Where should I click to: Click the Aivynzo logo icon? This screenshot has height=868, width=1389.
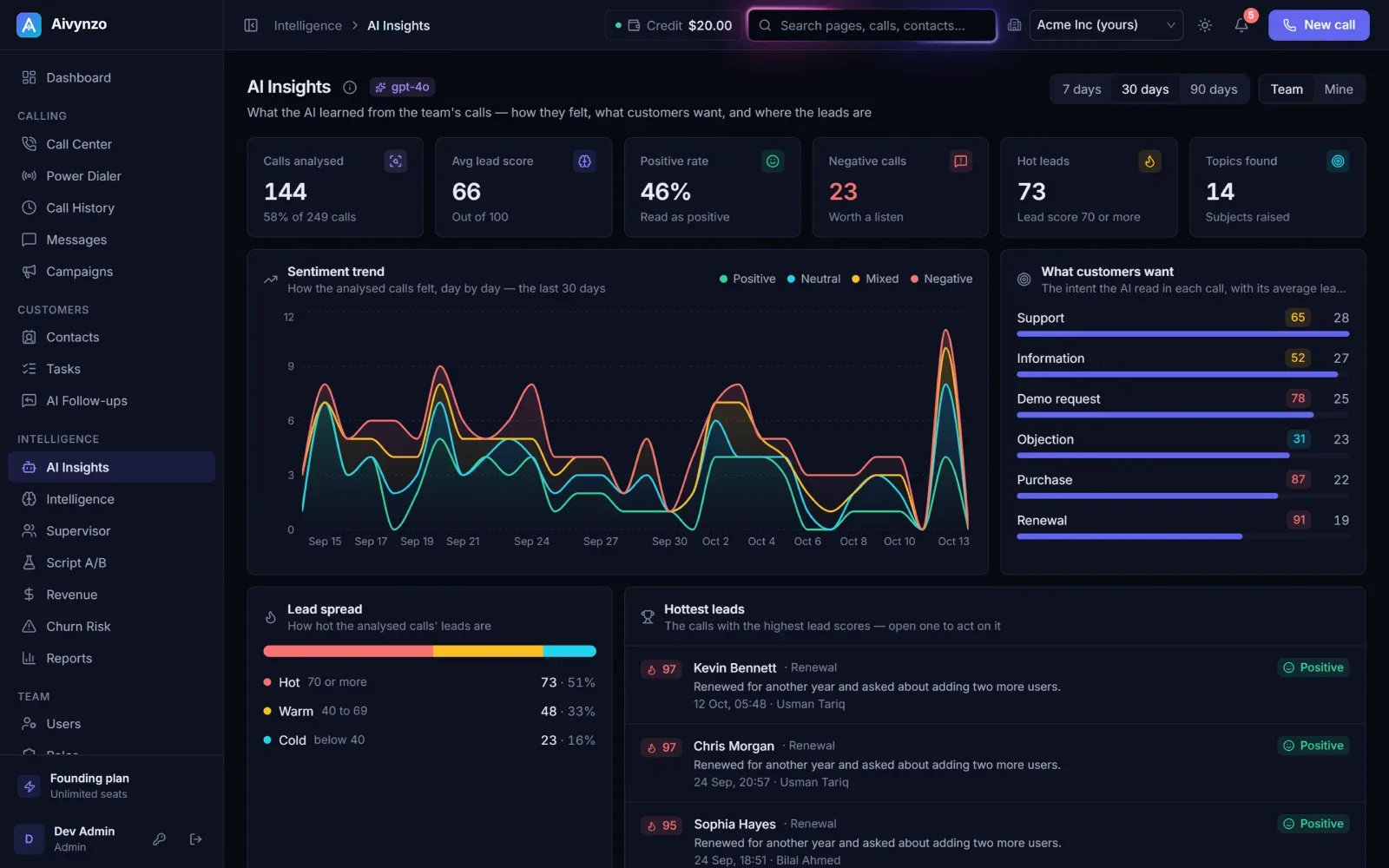[x=29, y=25]
